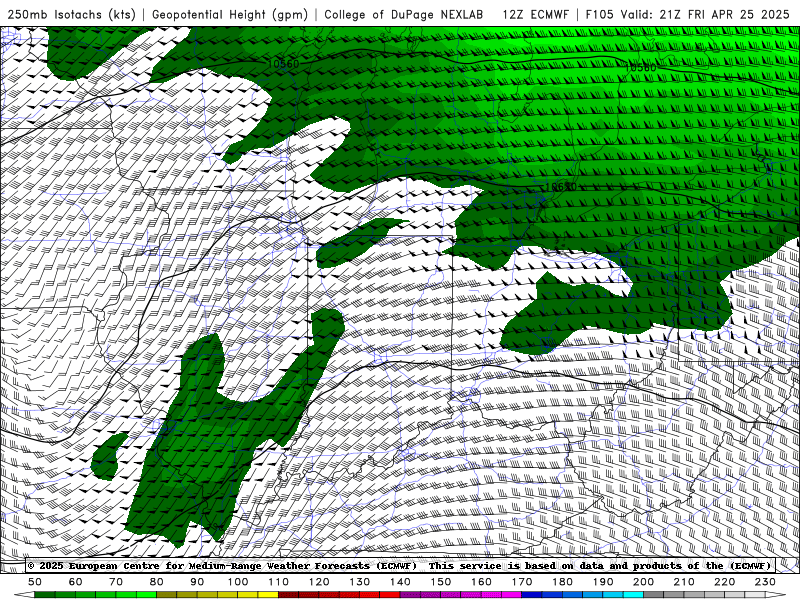The width and height of the screenshot is (800, 600).
Task: Click the legend value '70'
Action: pyautogui.click(x=116, y=582)
